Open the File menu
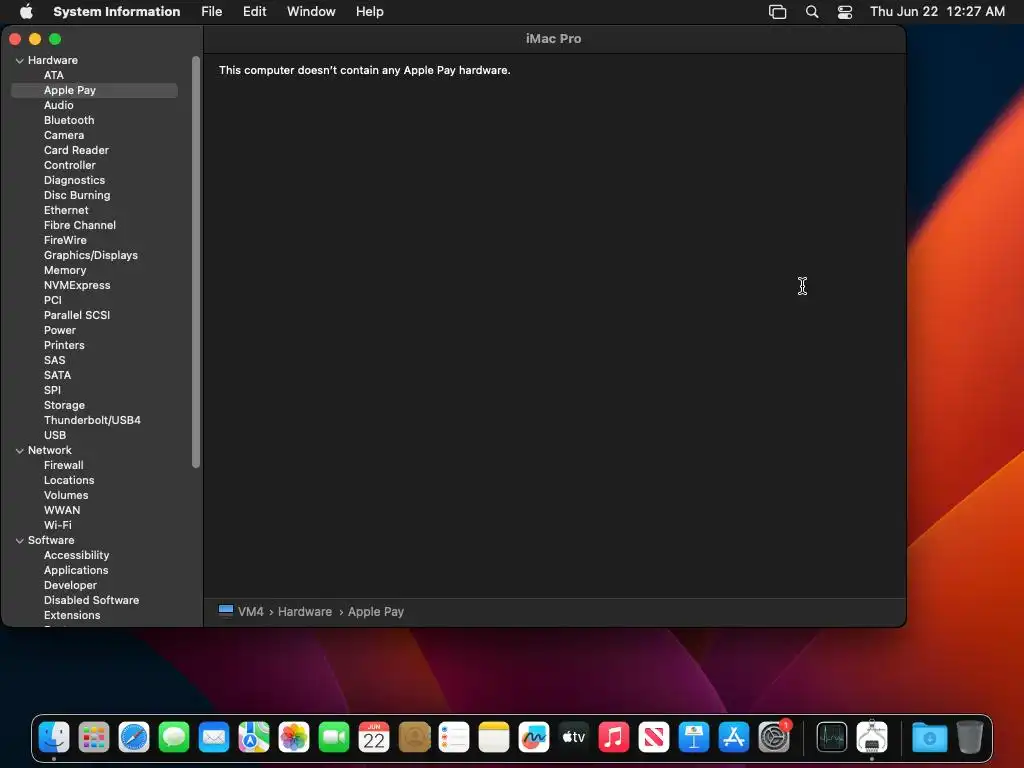The width and height of the screenshot is (1024, 768). 212,12
